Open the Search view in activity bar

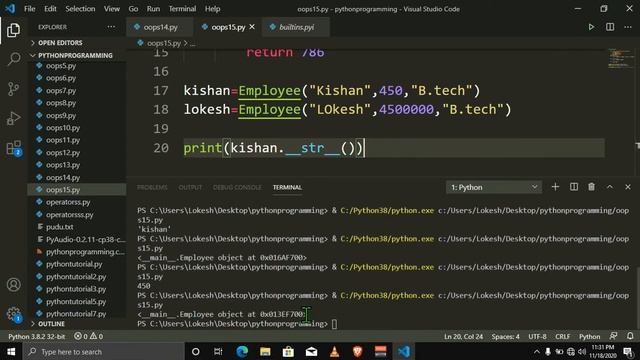[13, 59]
